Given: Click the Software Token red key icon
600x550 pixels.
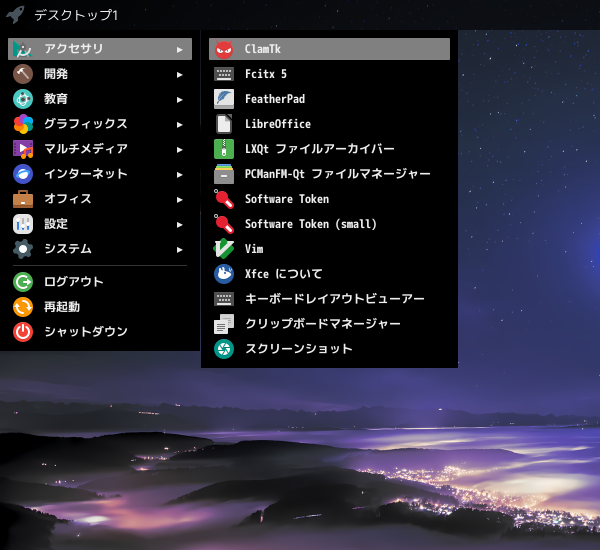Looking at the screenshot, I should point(224,199).
